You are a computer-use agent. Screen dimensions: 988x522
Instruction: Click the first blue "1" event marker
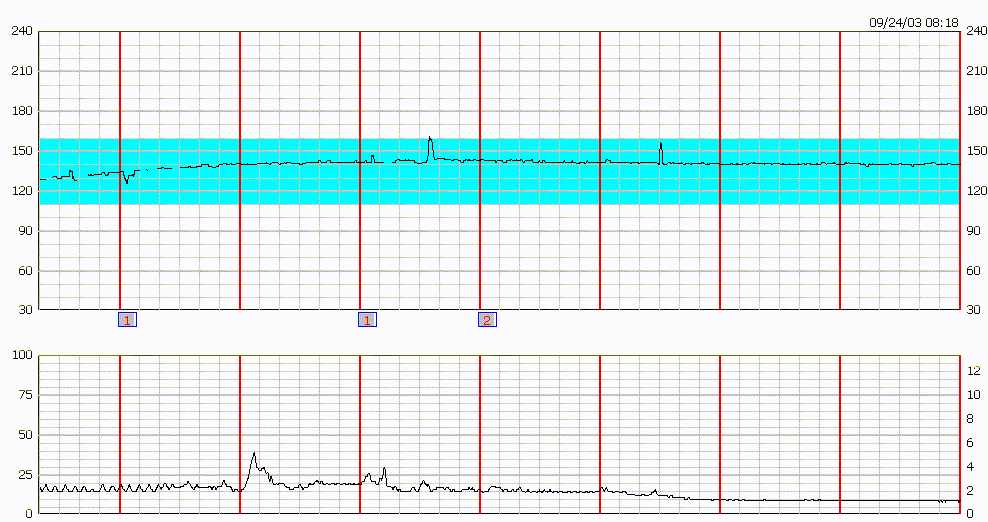click(x=127, y=320)
